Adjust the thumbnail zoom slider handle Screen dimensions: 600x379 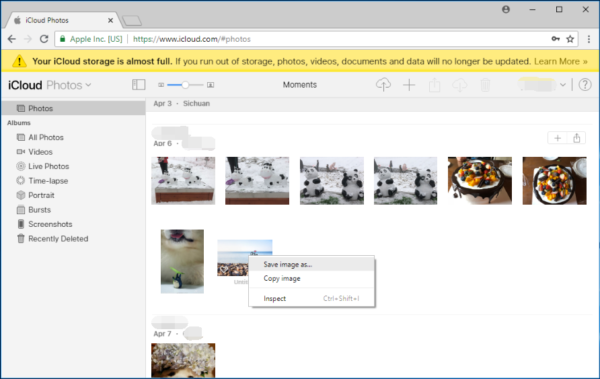coord(185,85)
